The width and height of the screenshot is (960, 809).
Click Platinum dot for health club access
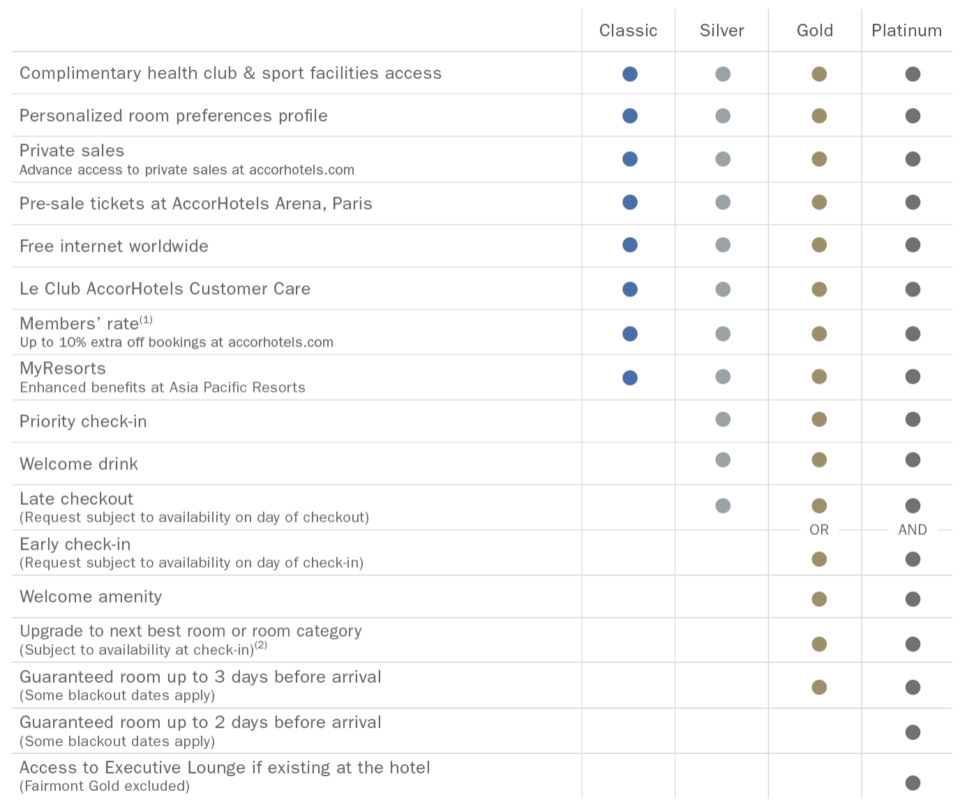[913, 74]
